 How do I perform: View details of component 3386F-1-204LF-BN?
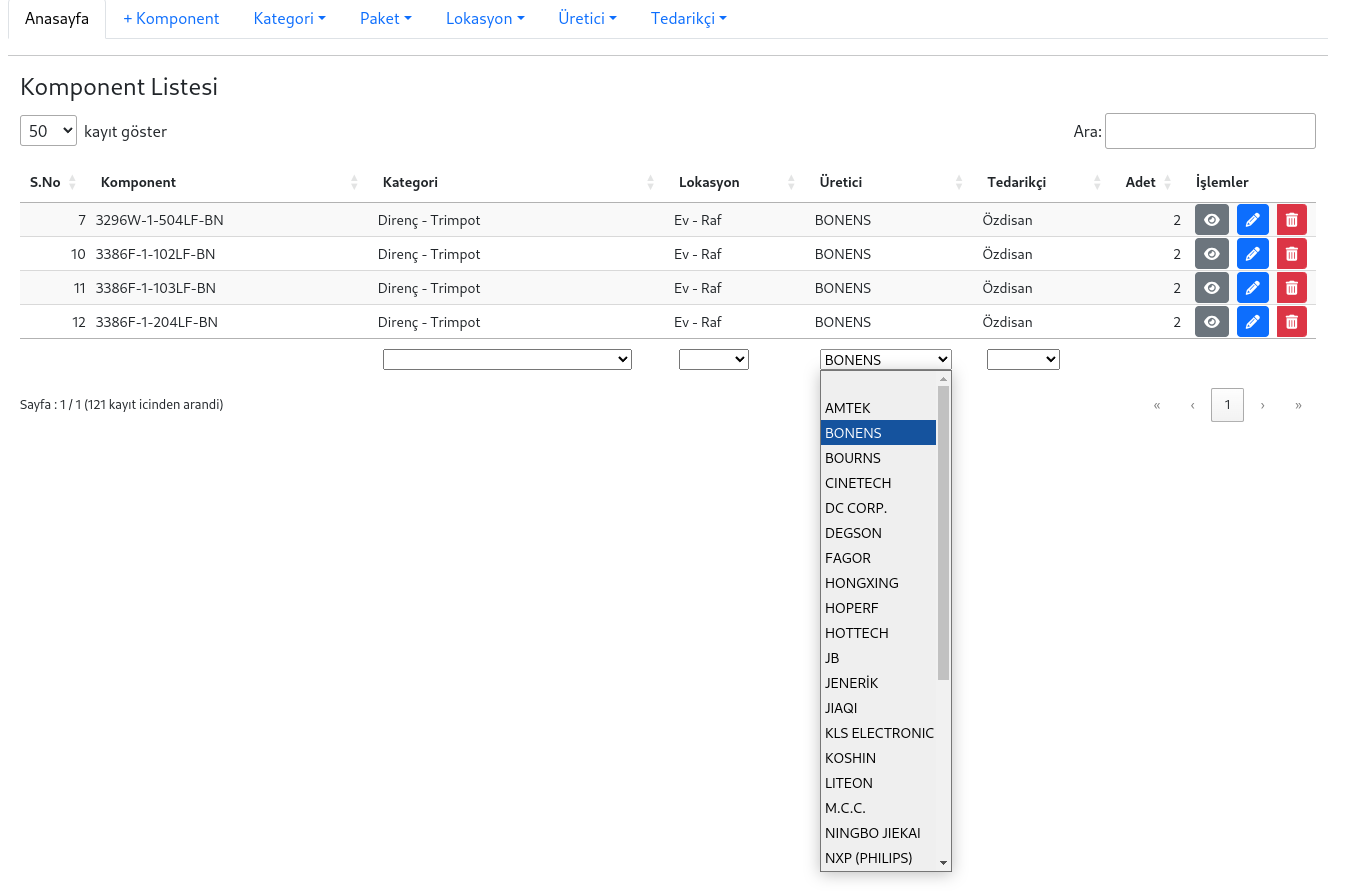click(1211, 322)
